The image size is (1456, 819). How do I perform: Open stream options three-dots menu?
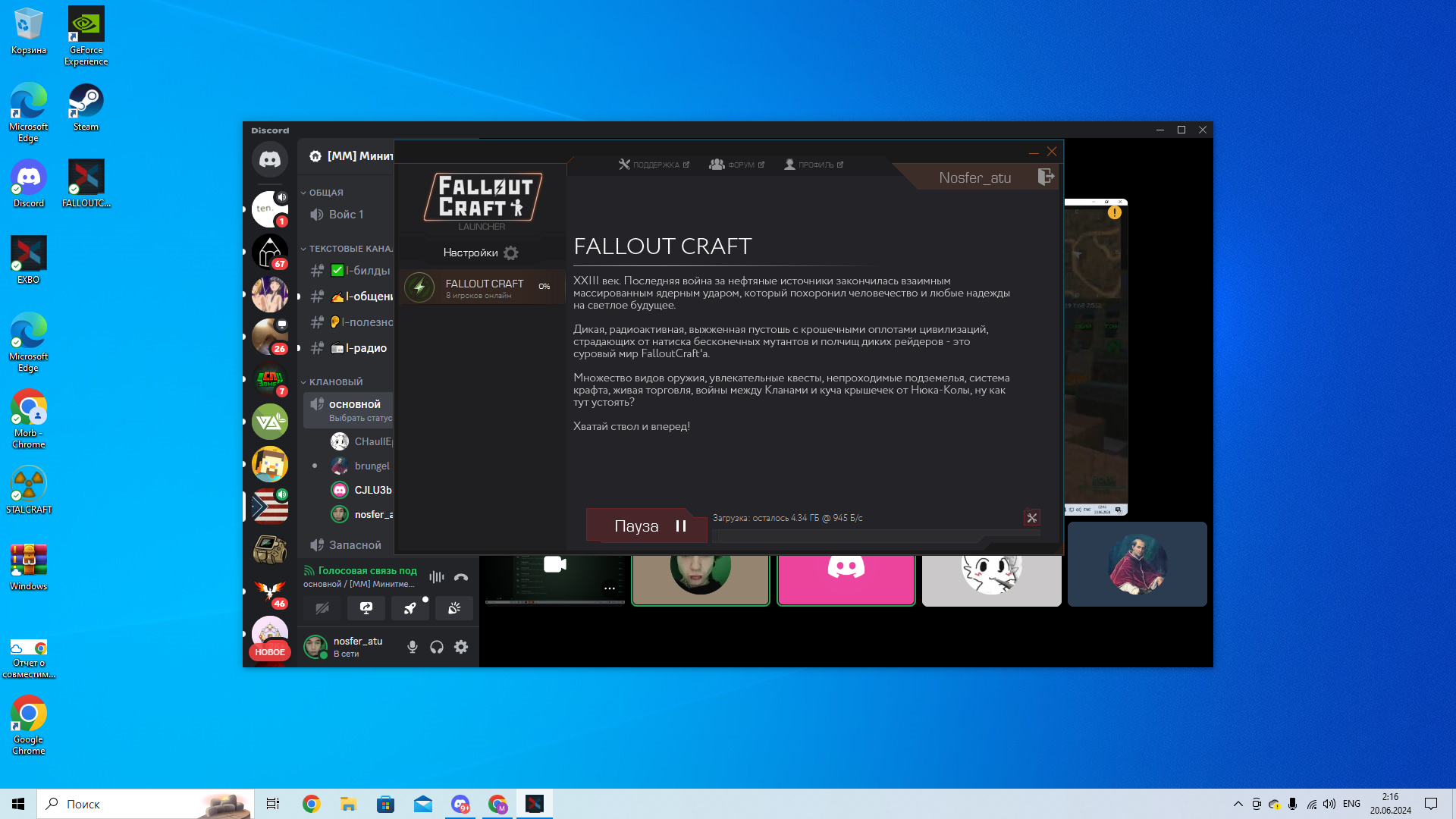coord(610,588)
